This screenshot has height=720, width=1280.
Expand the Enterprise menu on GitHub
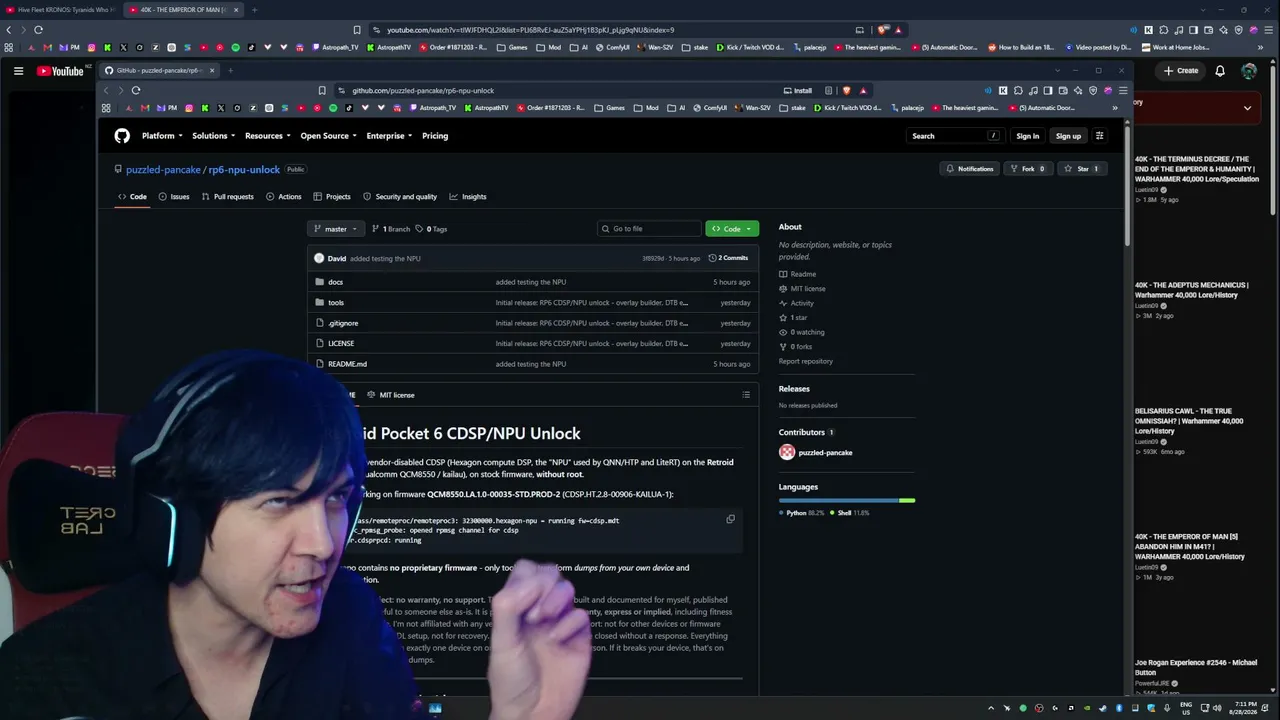pos(389,136)
